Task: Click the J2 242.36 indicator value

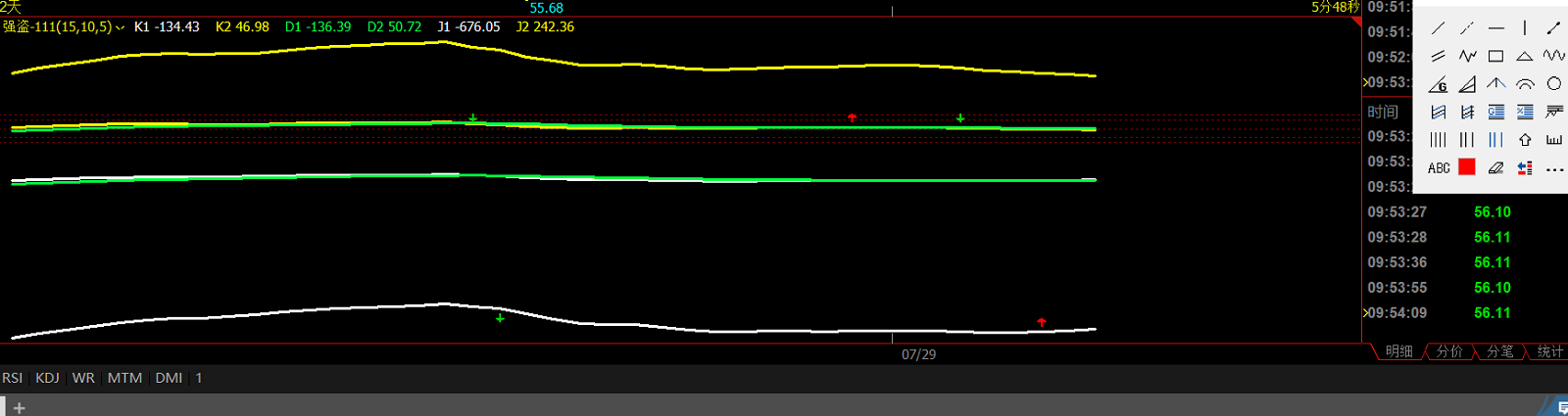Action: [x=545, y=26]
